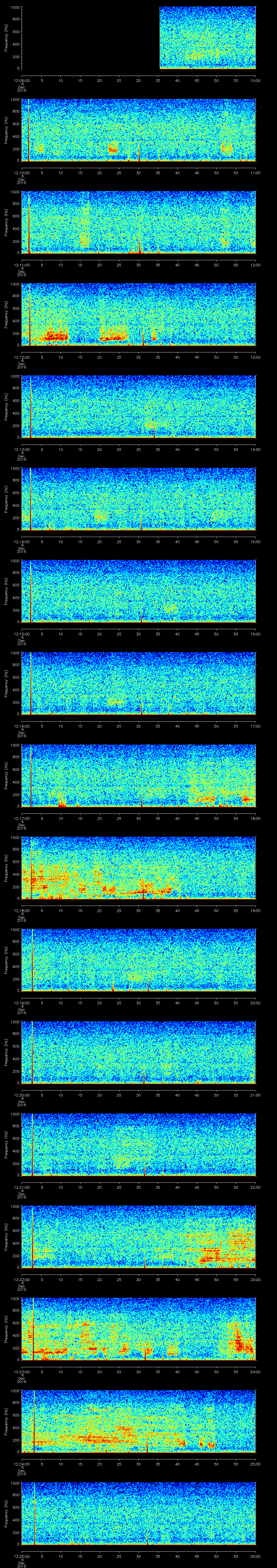277x1568 pixels.
Task: Select the spectrogram panel starting at 12:09:00
Action: 139,38
